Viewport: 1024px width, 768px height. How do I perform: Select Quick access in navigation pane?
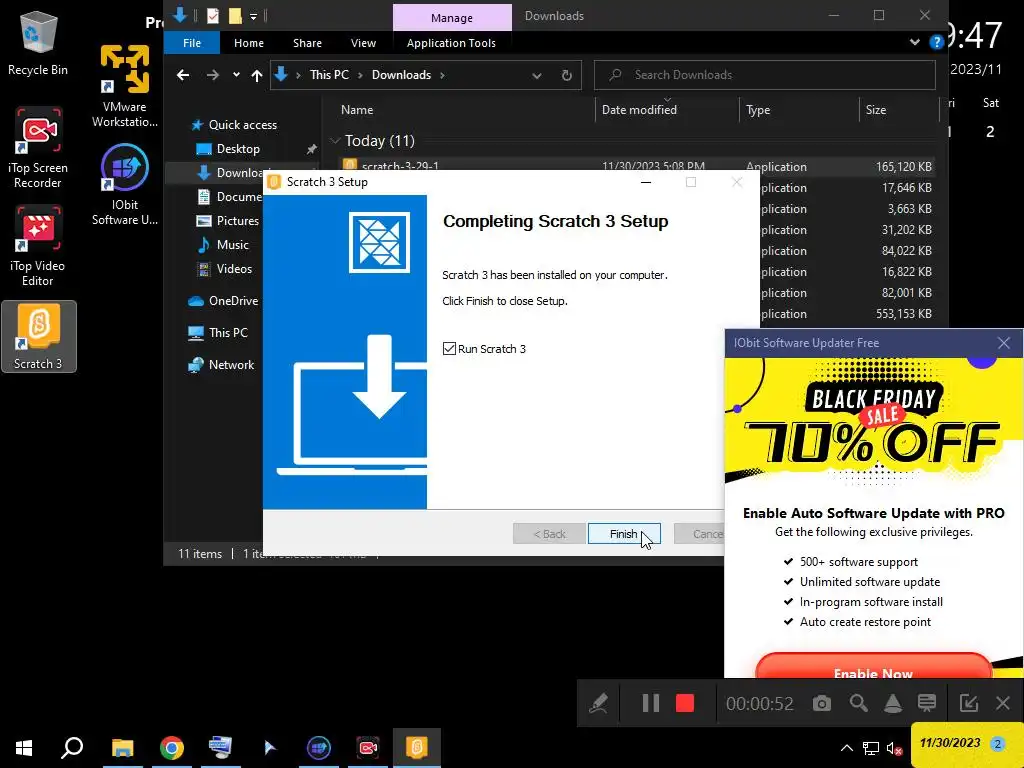(242, 125)
